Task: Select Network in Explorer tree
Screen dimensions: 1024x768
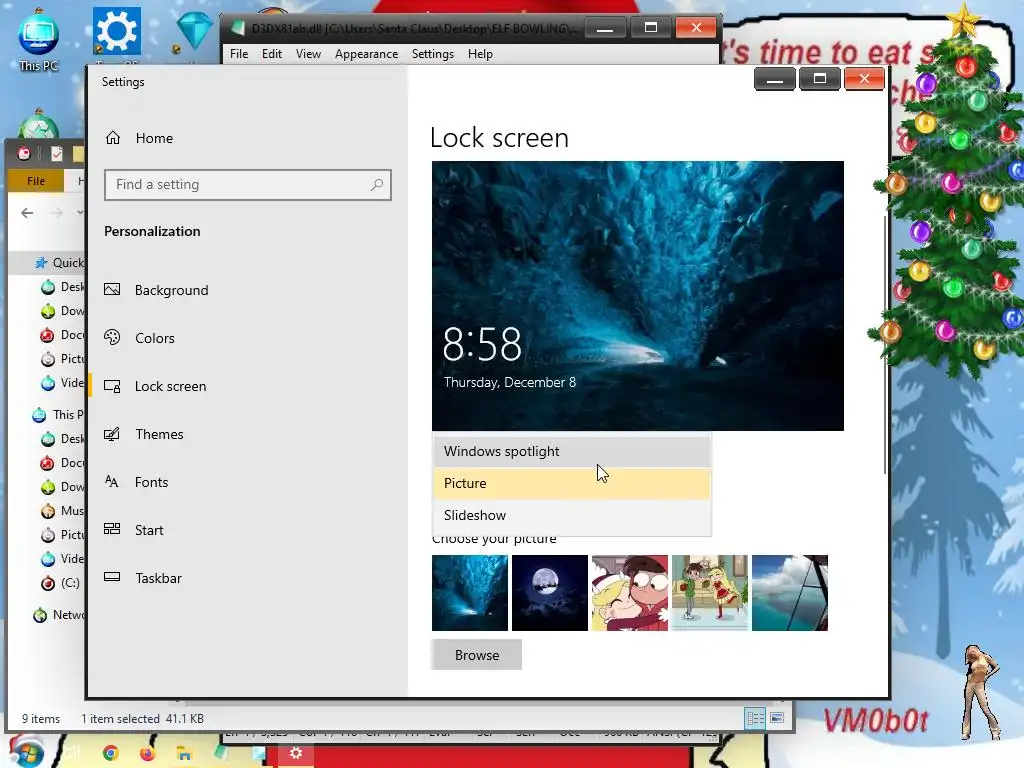Action: [59, 615]
